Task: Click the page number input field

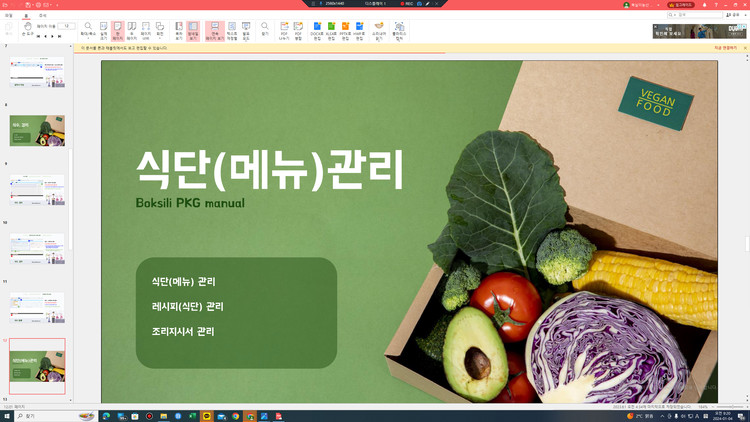Action: (66, 26)
